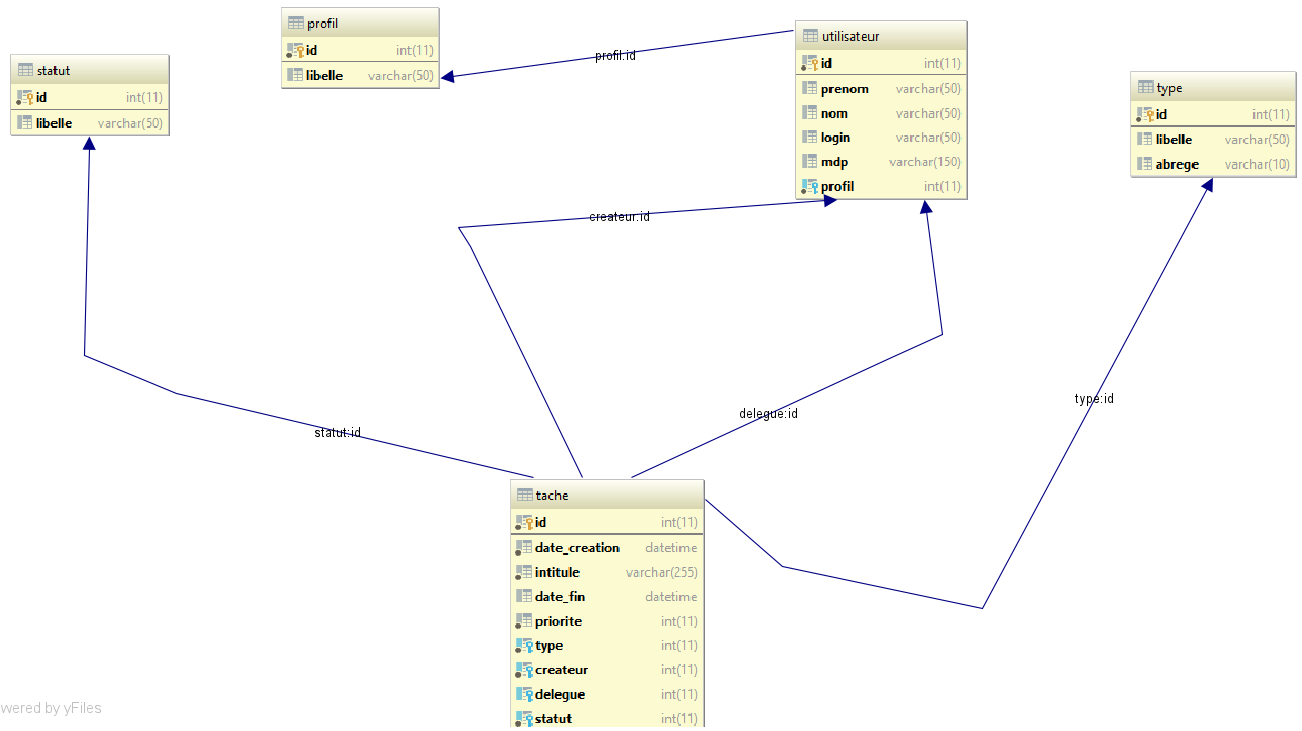Viewport: 1302px width, 731px height.
Task: Click the utilisateur table header icon
Action: point(810,37)
